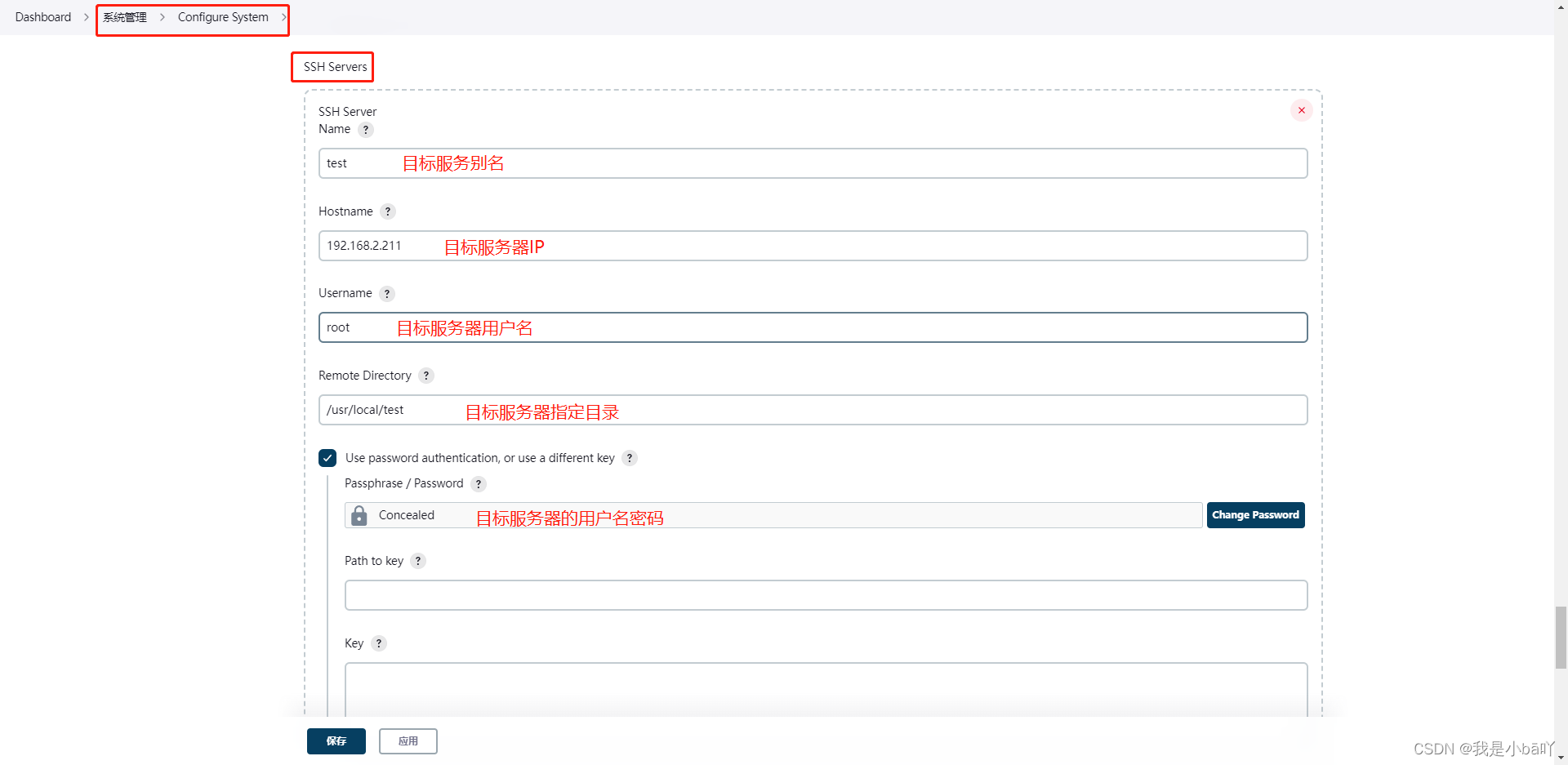Screen dimensions: 1568x765
Task: Focus the SSH Server Name field
Action: point(813,163)
